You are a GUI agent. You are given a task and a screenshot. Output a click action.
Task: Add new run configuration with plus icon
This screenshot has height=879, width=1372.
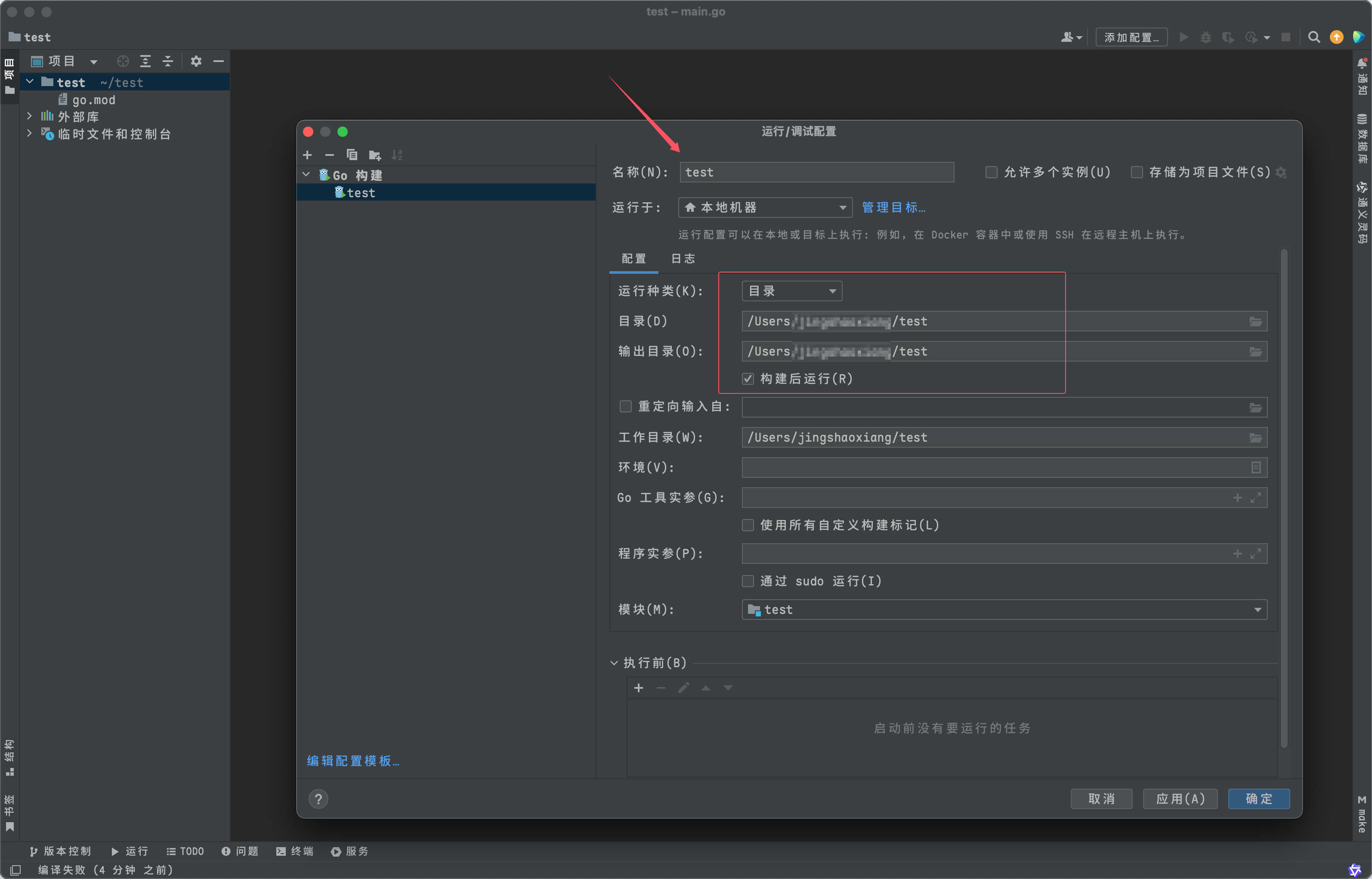tap(307, 155)
